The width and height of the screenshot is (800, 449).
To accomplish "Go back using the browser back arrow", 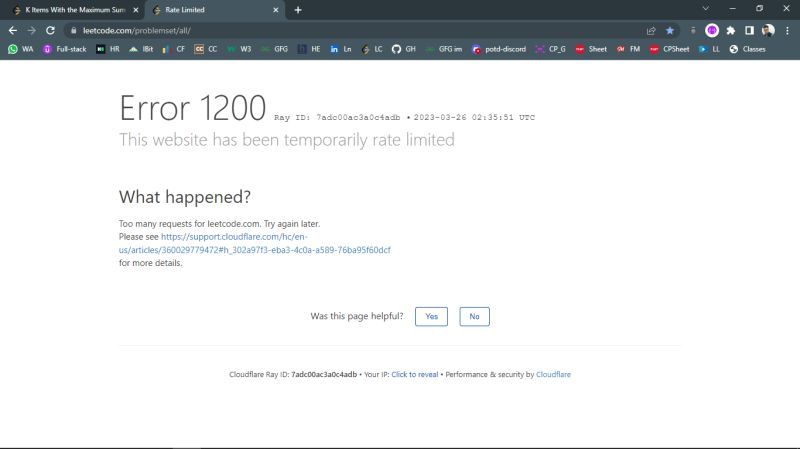I will pyautogui.click(x=13, y=31).
